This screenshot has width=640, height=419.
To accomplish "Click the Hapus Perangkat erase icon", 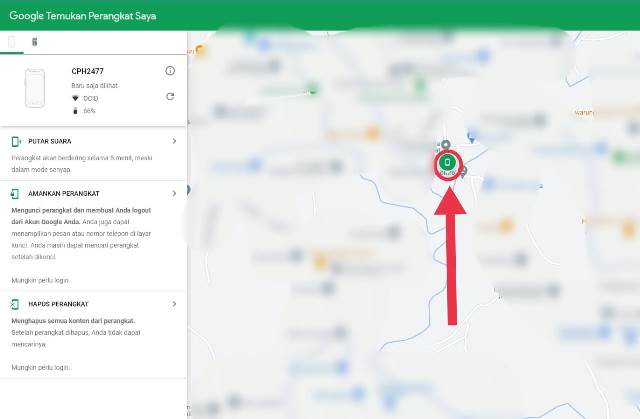I will (x=15, y=304).
